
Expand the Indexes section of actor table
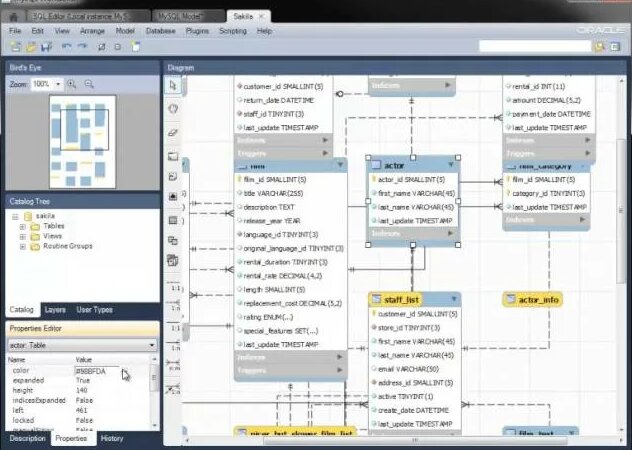coord(450,233)
